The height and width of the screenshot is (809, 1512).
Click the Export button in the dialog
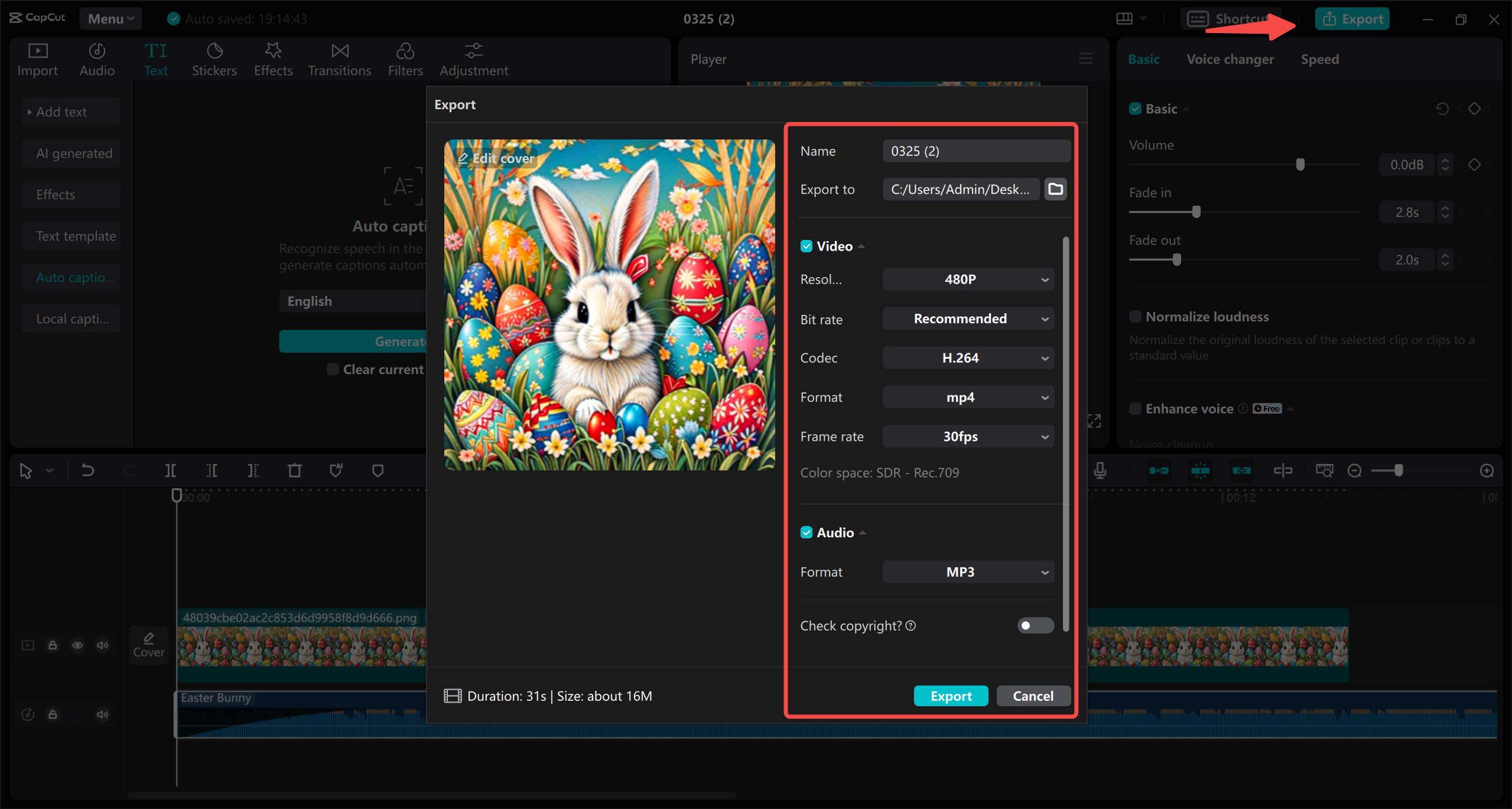tap(950, 696)
